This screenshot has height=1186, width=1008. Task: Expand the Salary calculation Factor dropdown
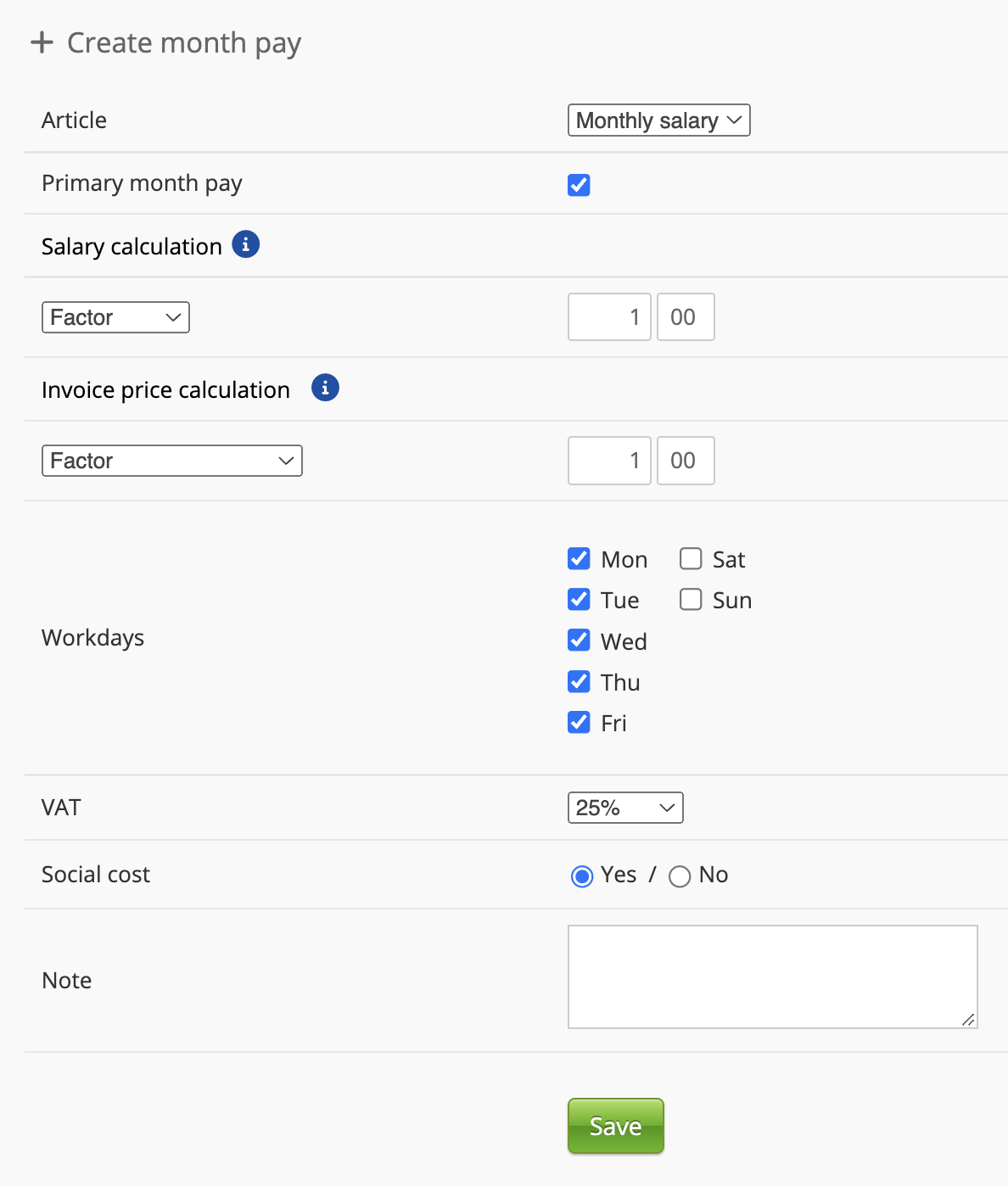(x=115, y=317)
